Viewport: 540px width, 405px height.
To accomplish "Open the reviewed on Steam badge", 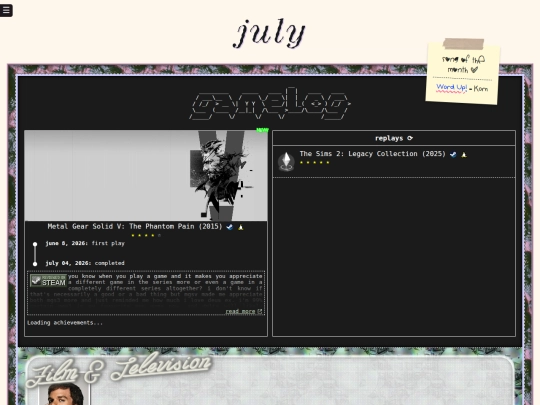I will click(x=48, y=281).
